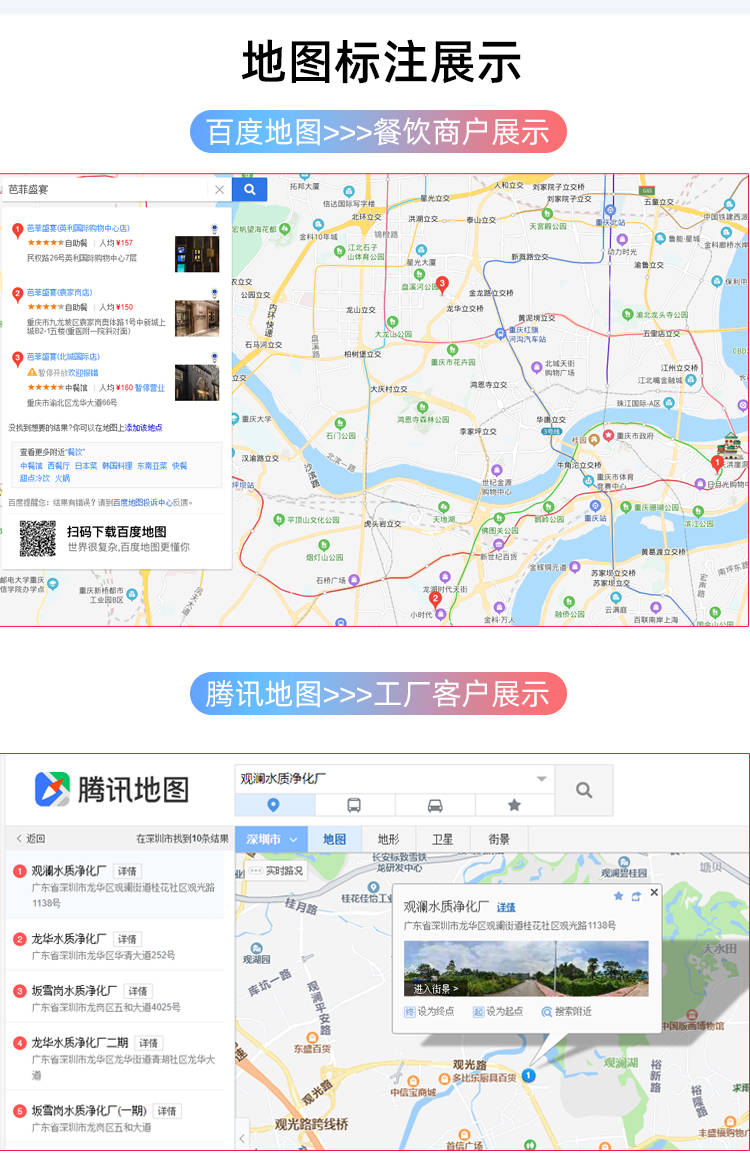Select the 火锅 nearby category

(x=62, y=478)
